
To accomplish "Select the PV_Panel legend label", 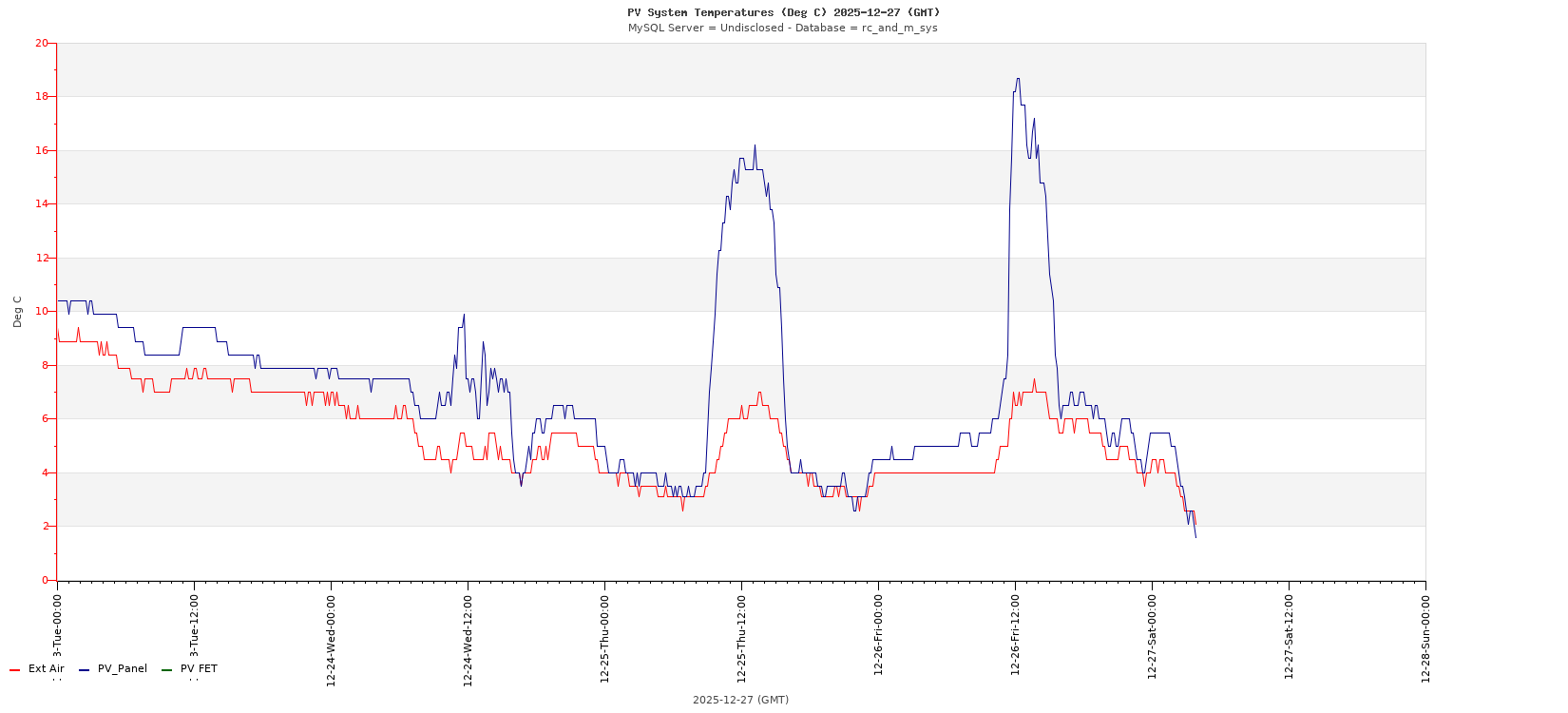I will (x=123, y=669).
